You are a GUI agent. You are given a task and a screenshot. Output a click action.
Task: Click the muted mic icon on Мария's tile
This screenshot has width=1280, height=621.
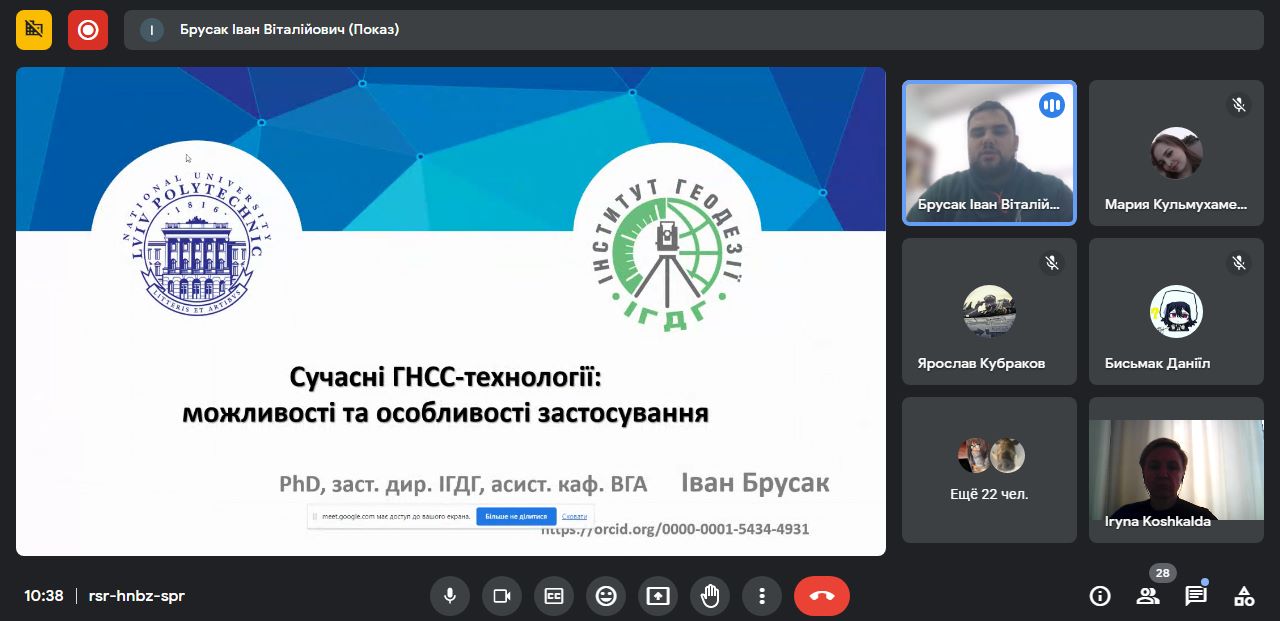[1239, 105]
